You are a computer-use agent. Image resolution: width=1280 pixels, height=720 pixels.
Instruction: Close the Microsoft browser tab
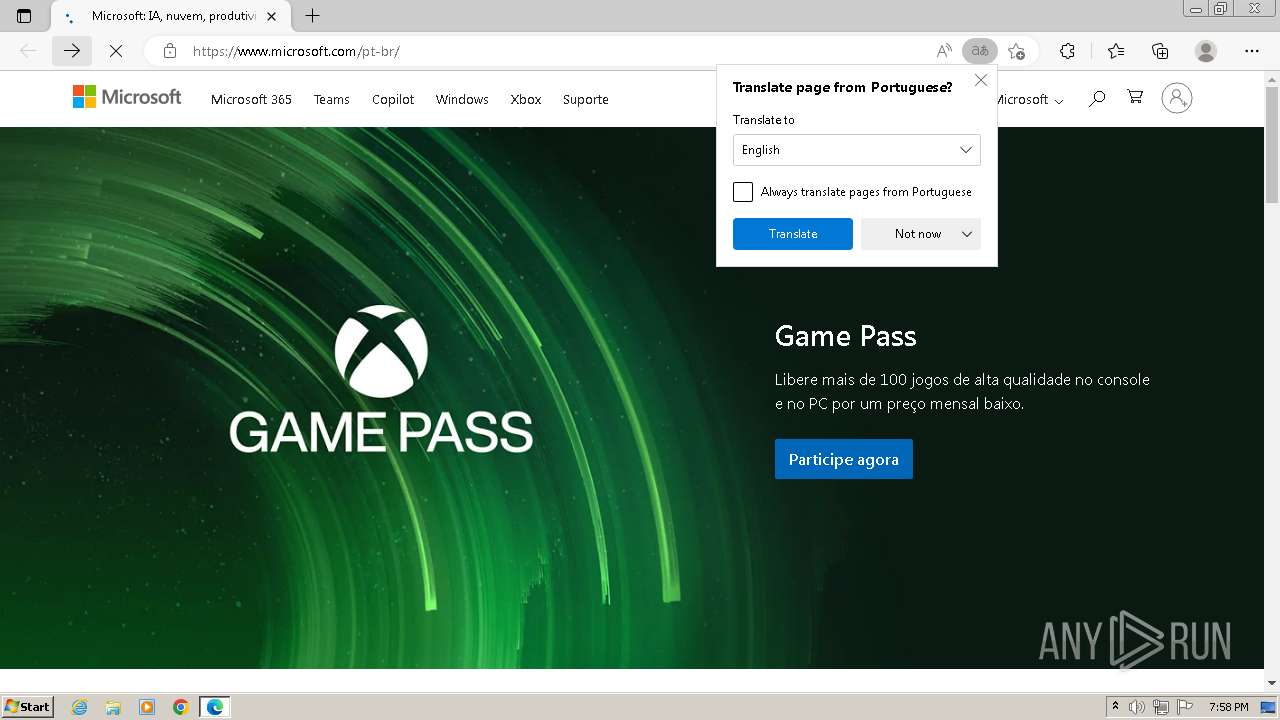(x=271, y=16)
